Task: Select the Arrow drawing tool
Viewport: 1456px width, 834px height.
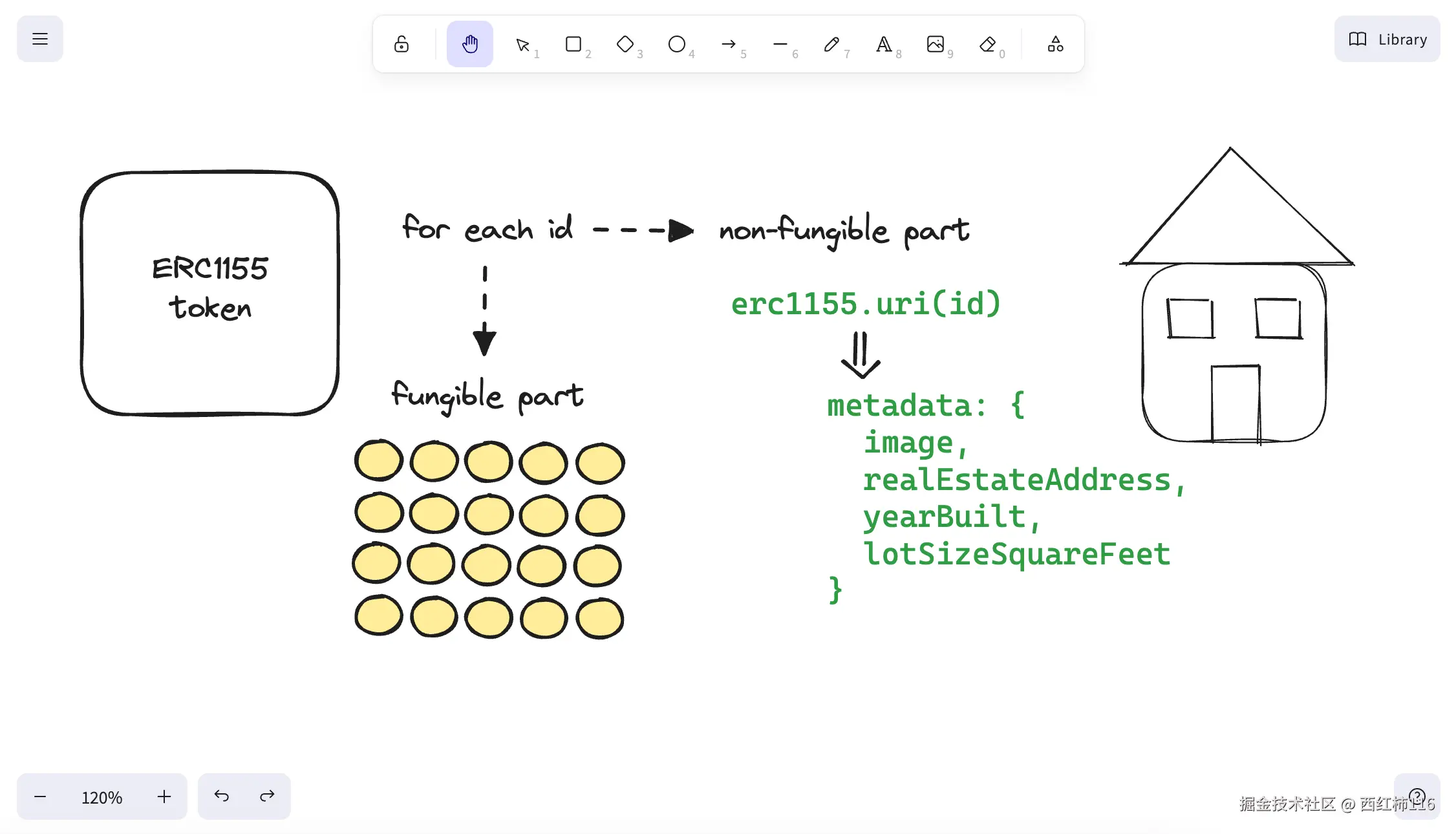Action: pos(729,44)
